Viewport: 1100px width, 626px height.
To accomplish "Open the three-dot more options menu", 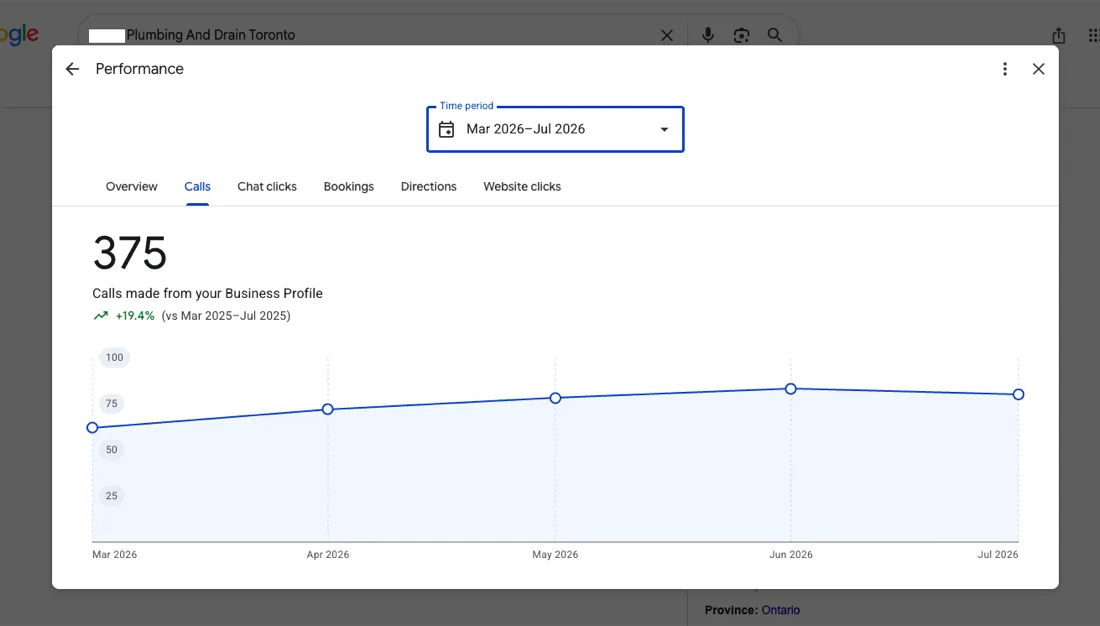I will tap(1005, 69).
